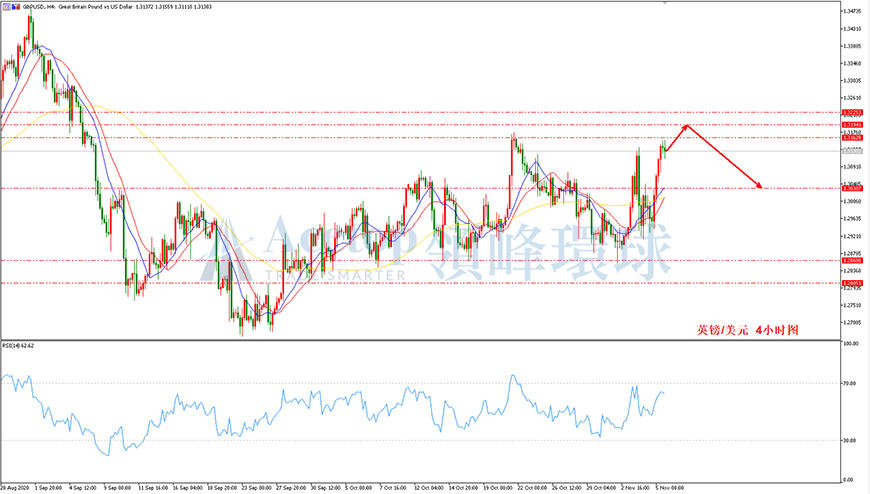Select the 1.30387 red price label

(852, 188)
